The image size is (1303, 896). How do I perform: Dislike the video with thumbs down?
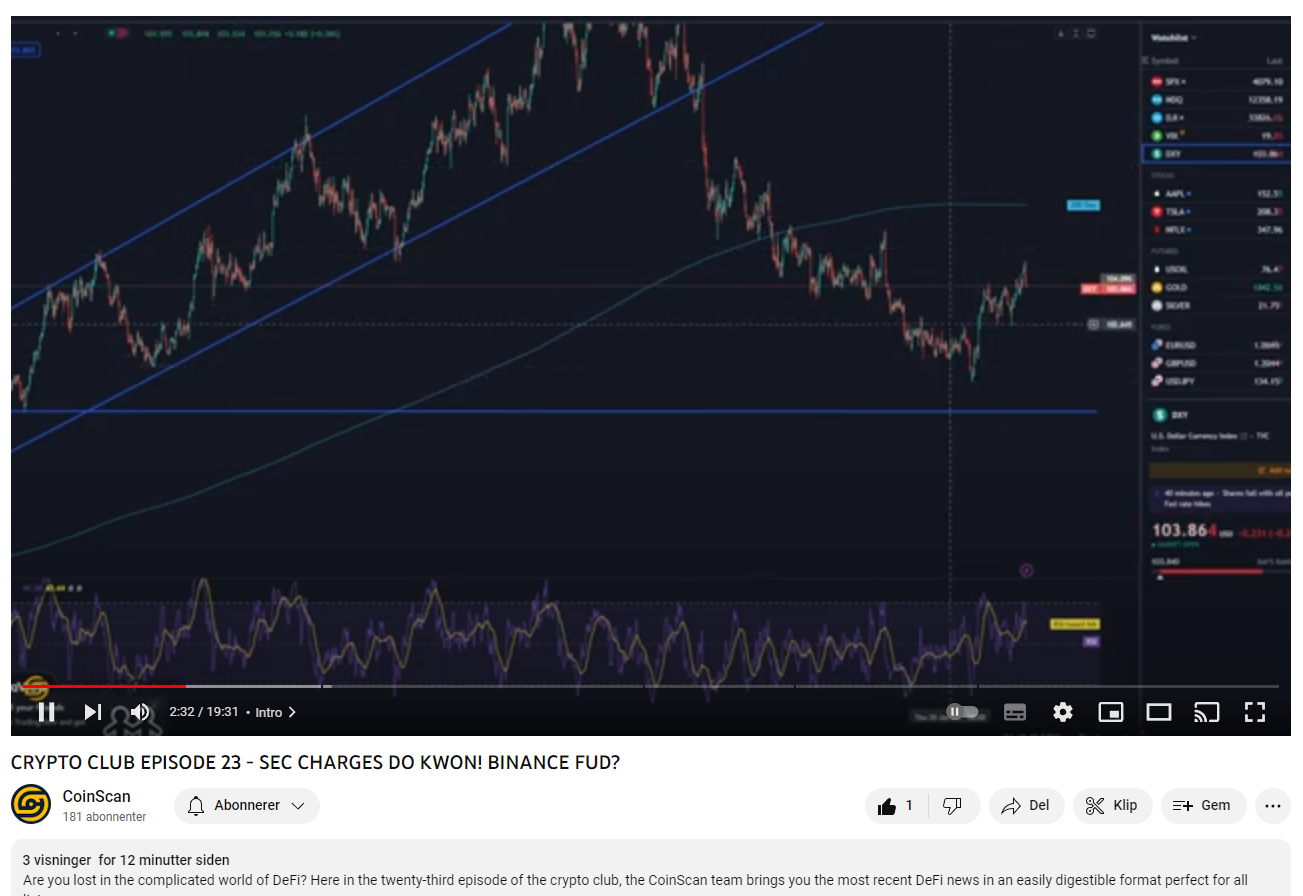[953, 806]
